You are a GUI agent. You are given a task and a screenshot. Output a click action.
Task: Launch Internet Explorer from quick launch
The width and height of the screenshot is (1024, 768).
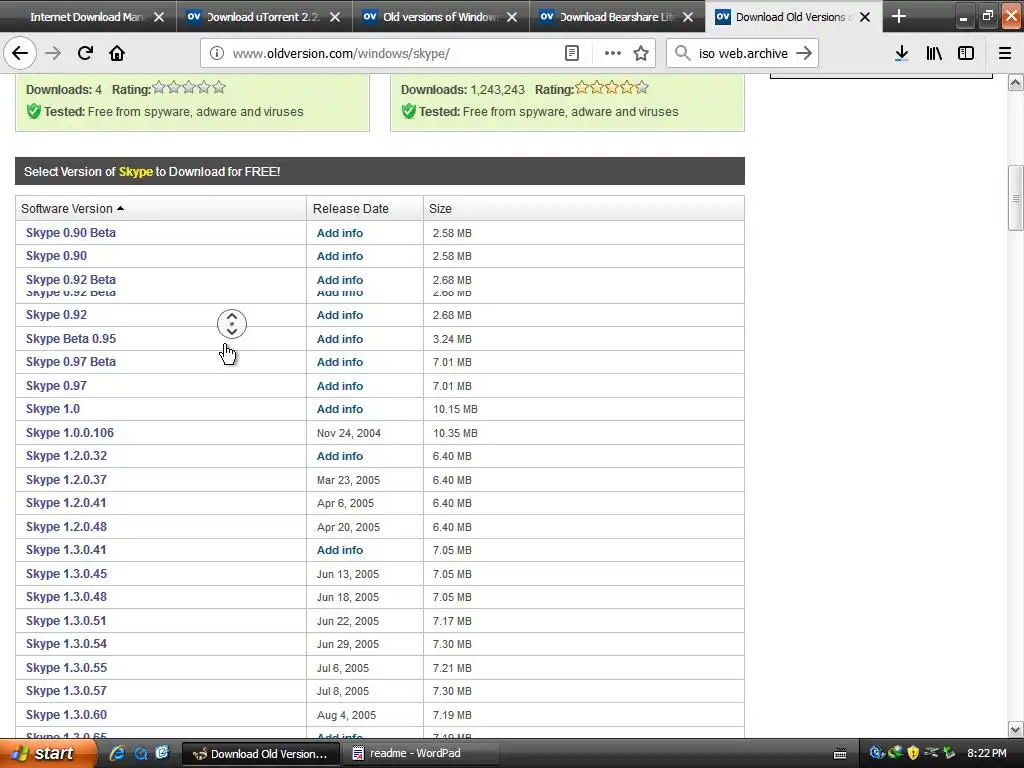[118, 754]
